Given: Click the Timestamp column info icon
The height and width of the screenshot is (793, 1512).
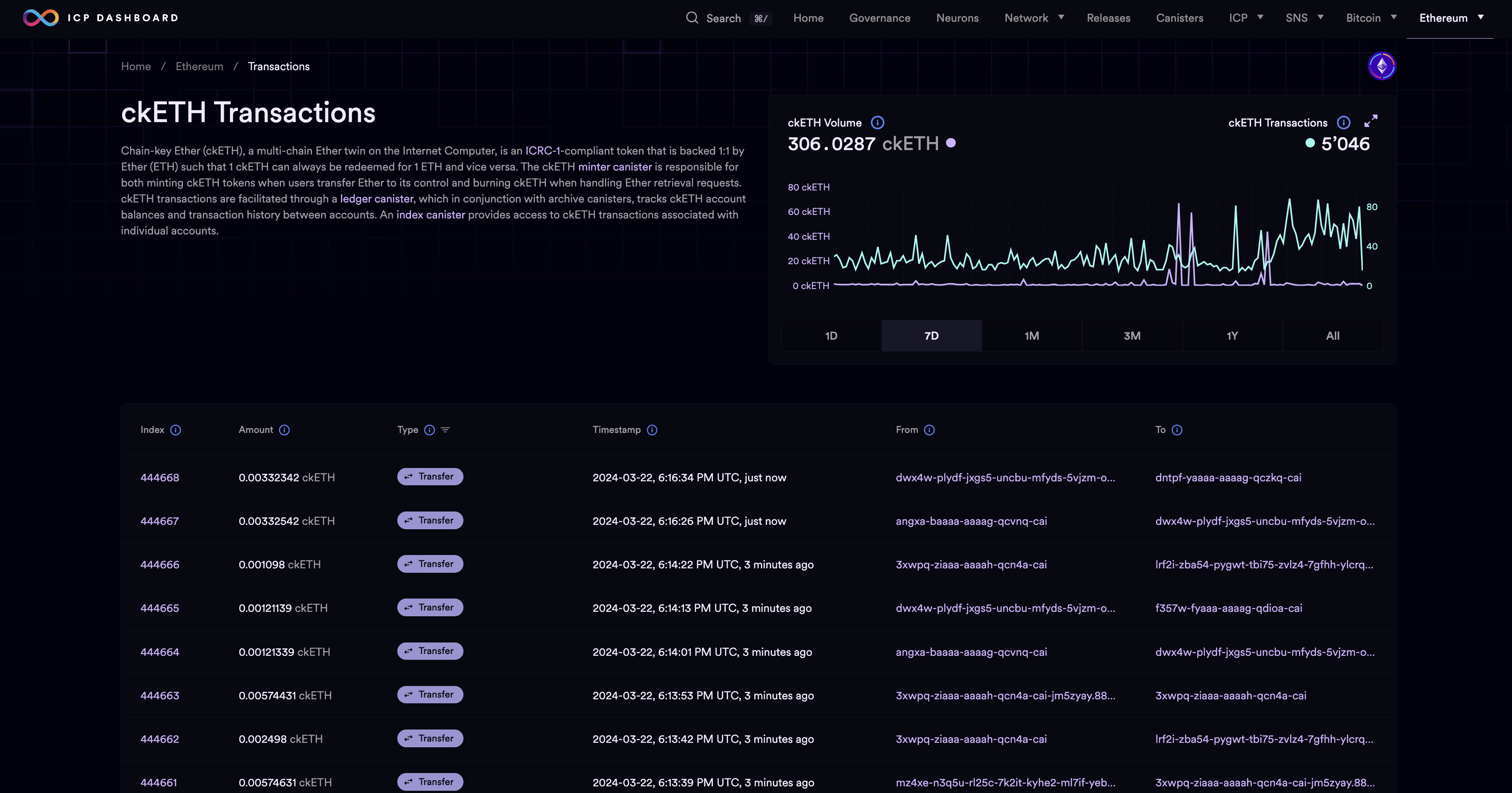Looking at the screenshot, I should click(x=652, y=430).
